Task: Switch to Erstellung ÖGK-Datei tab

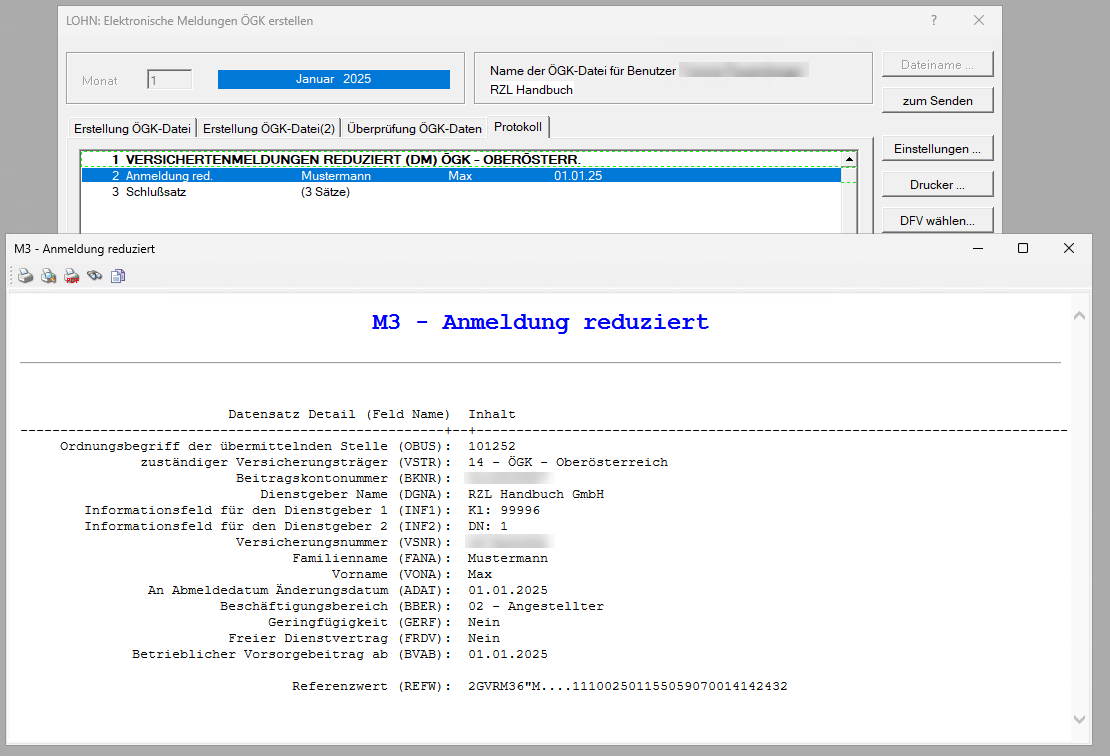Action: 132,129
